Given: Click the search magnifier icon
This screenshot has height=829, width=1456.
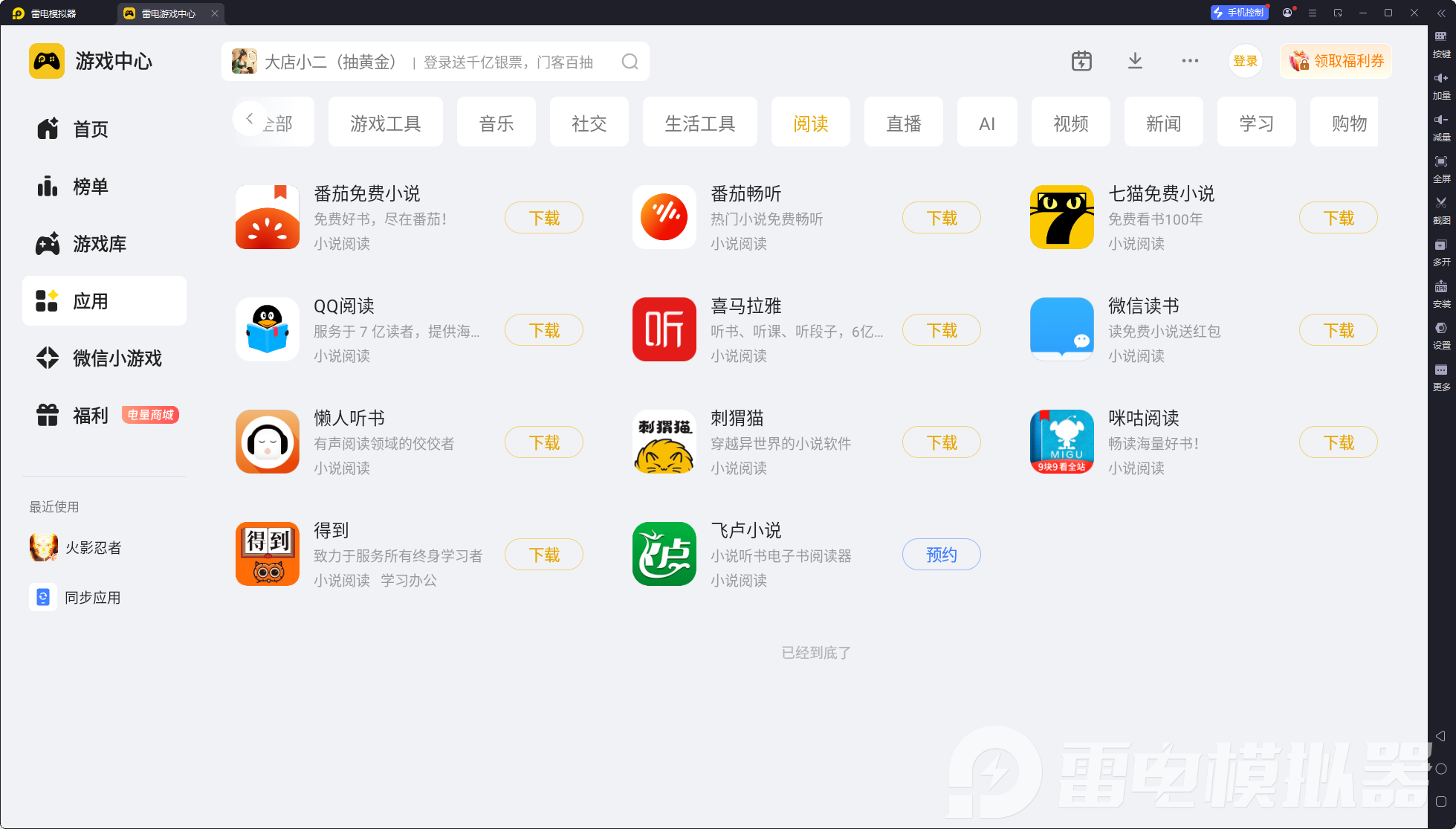Looking at the screenshot, I should coord(630,62).
